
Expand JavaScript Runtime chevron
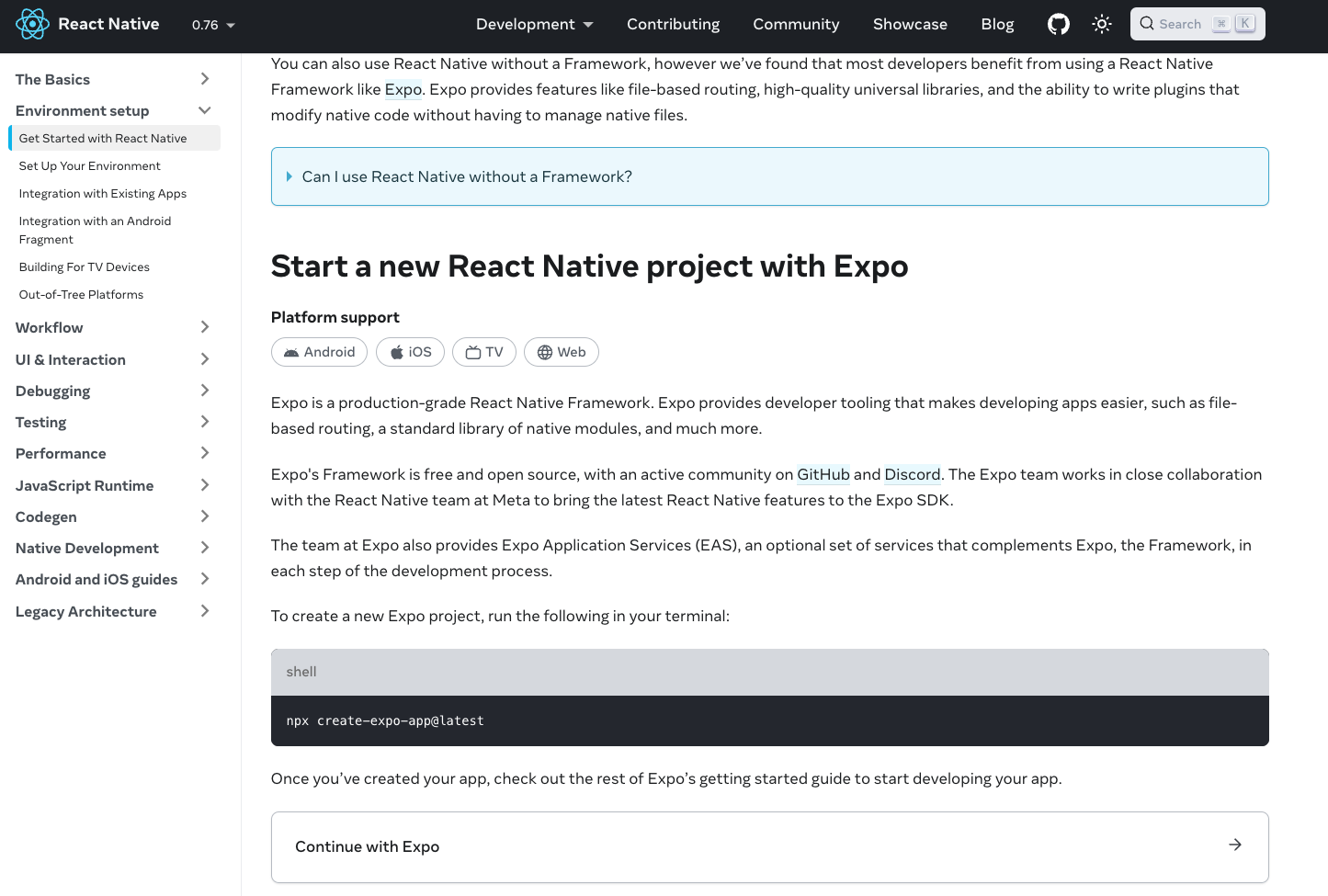(205, 485)
